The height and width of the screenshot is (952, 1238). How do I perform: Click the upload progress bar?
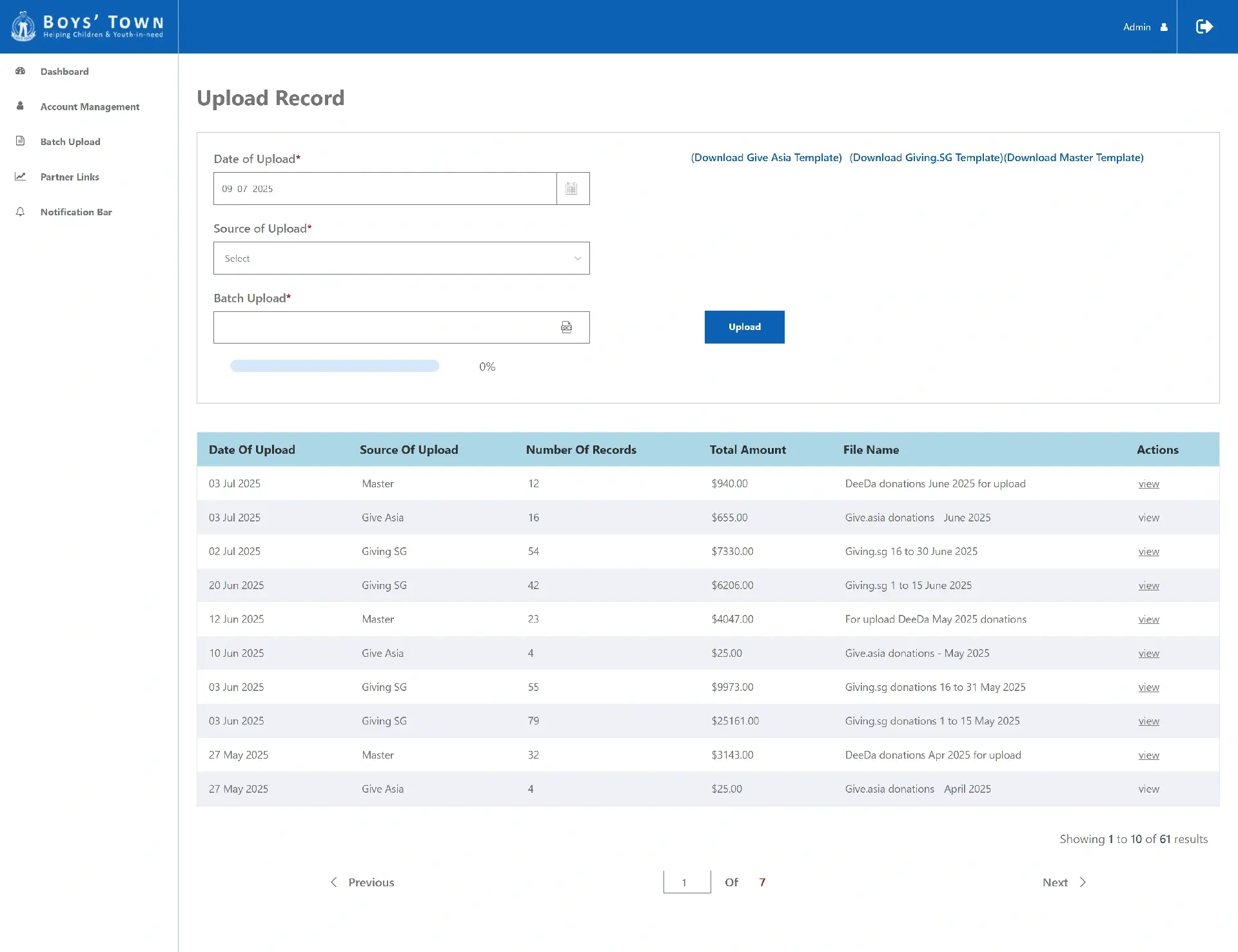pyautogui.click(x=335, y=366)
